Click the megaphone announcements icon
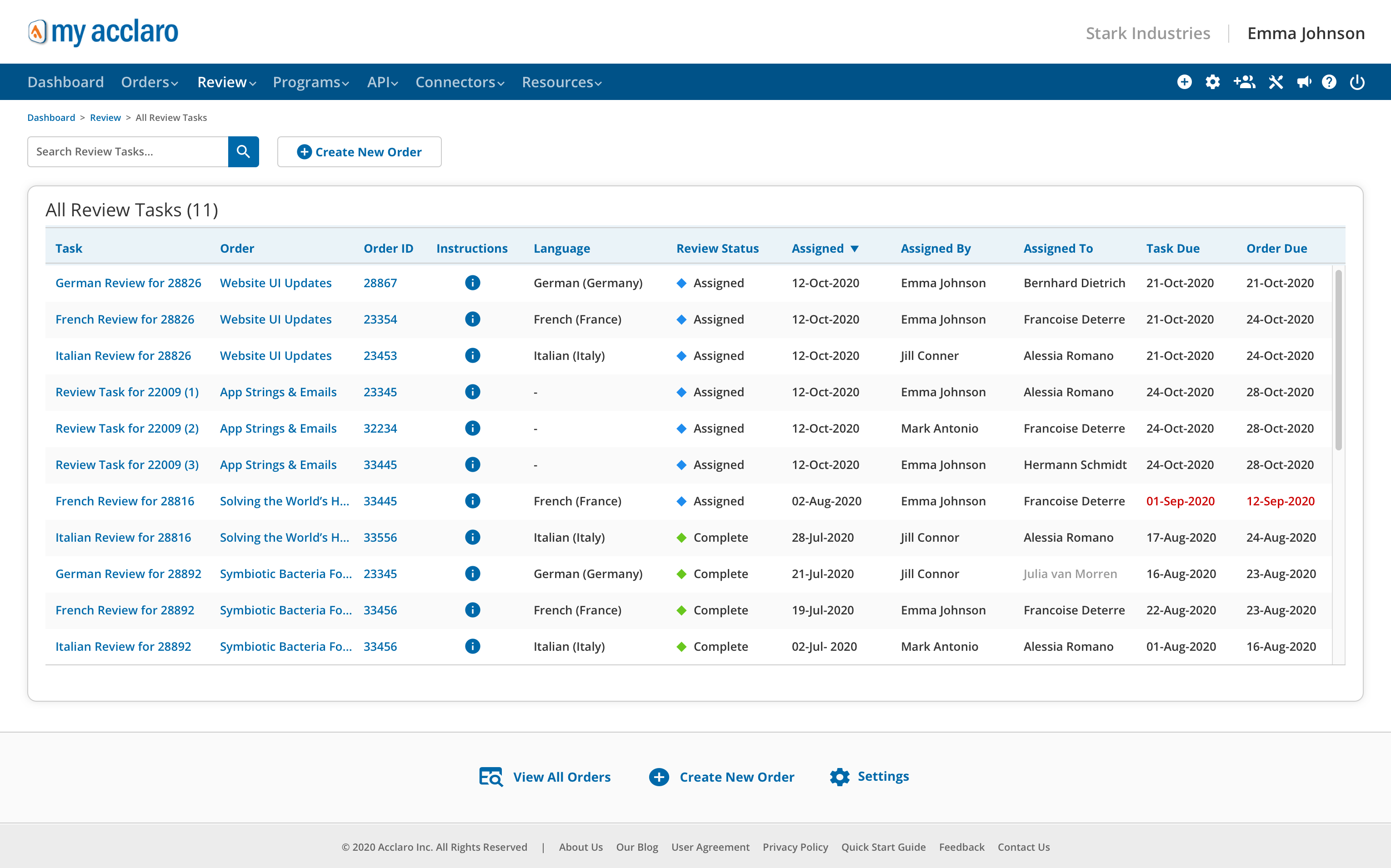 click(x=1304, y=82)
